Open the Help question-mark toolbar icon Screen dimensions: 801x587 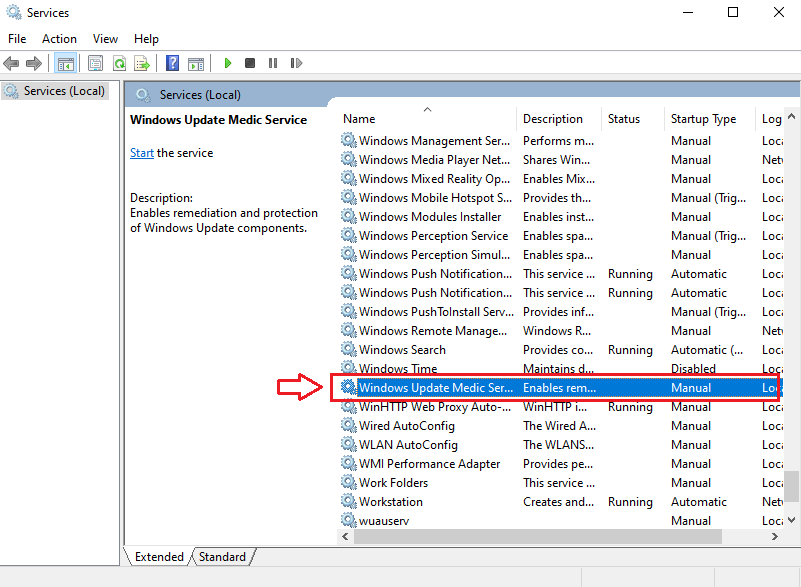click(173, 63)
